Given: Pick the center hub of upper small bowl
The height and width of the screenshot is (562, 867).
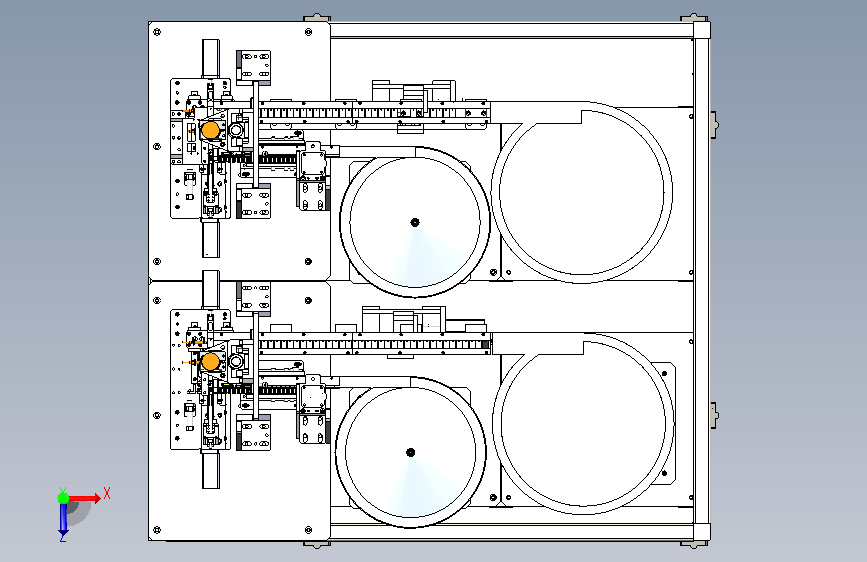Looking at the screenshot, I should pyautogui.click(x=415, y=222).
